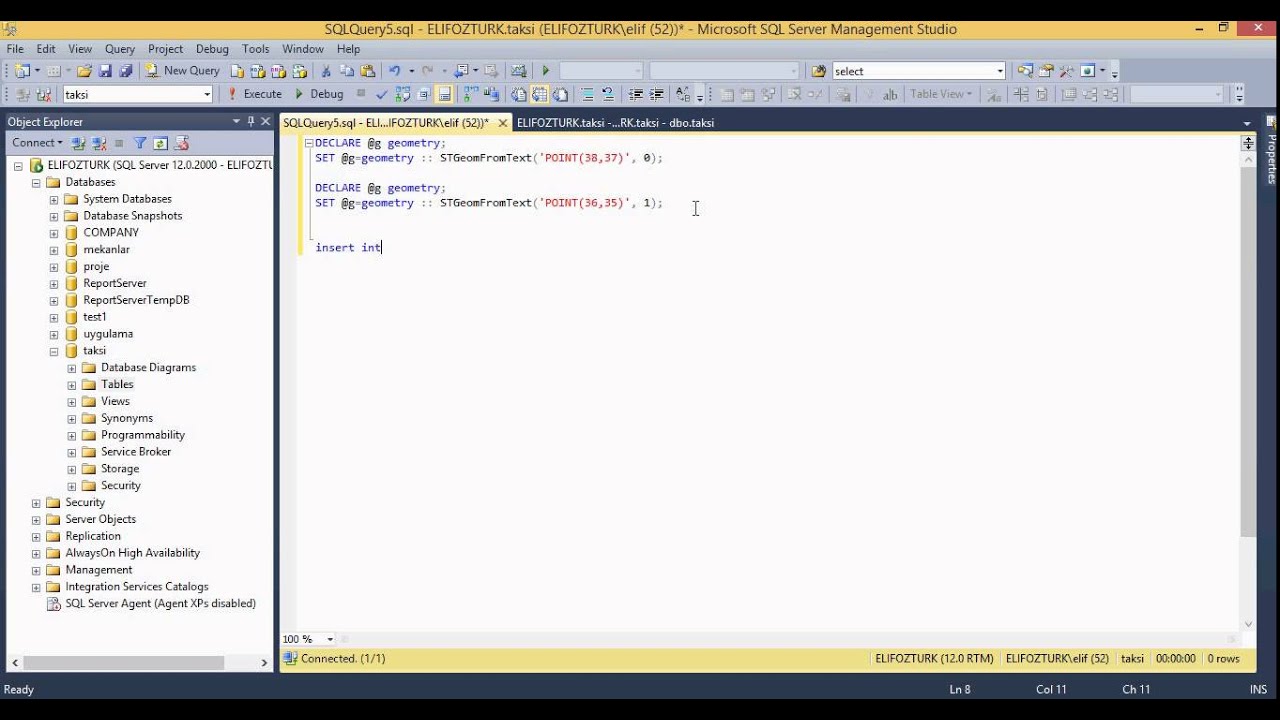Click the green Start arrow in top toolbar
Screen dimensions: 1280x720
[x=545, y=71]
